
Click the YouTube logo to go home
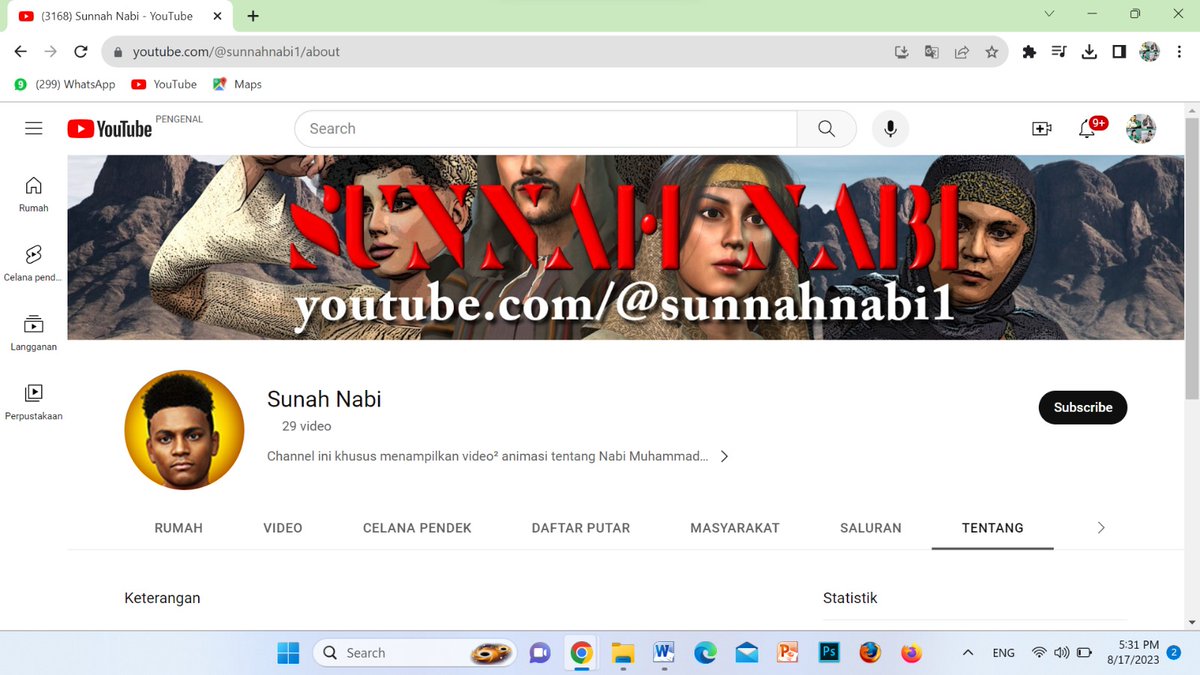click(110, 128)
